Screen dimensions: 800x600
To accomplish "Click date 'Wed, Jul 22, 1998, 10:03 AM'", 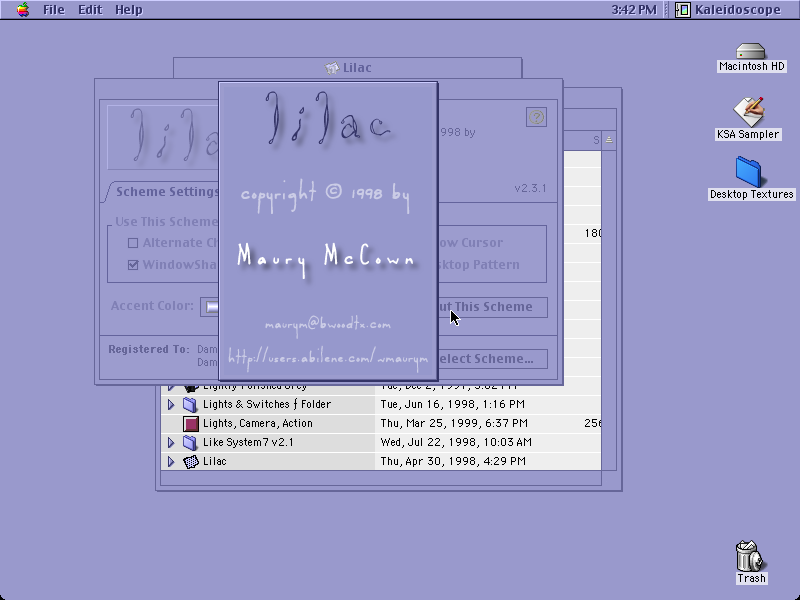I will [456, 442].
